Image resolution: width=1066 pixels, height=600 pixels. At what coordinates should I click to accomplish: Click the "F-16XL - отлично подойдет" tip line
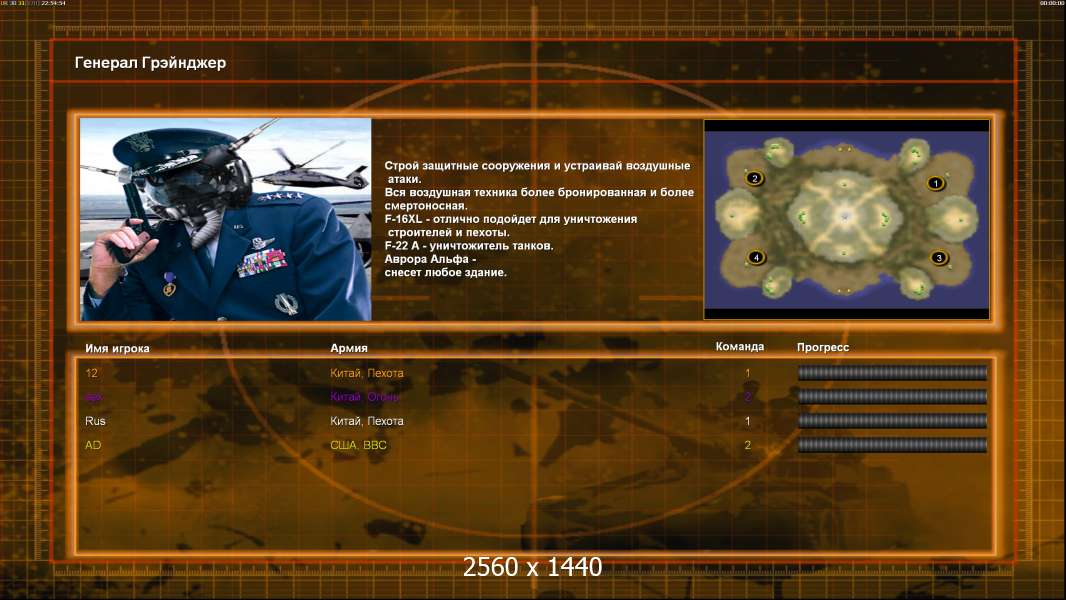(x=511, y=219)
